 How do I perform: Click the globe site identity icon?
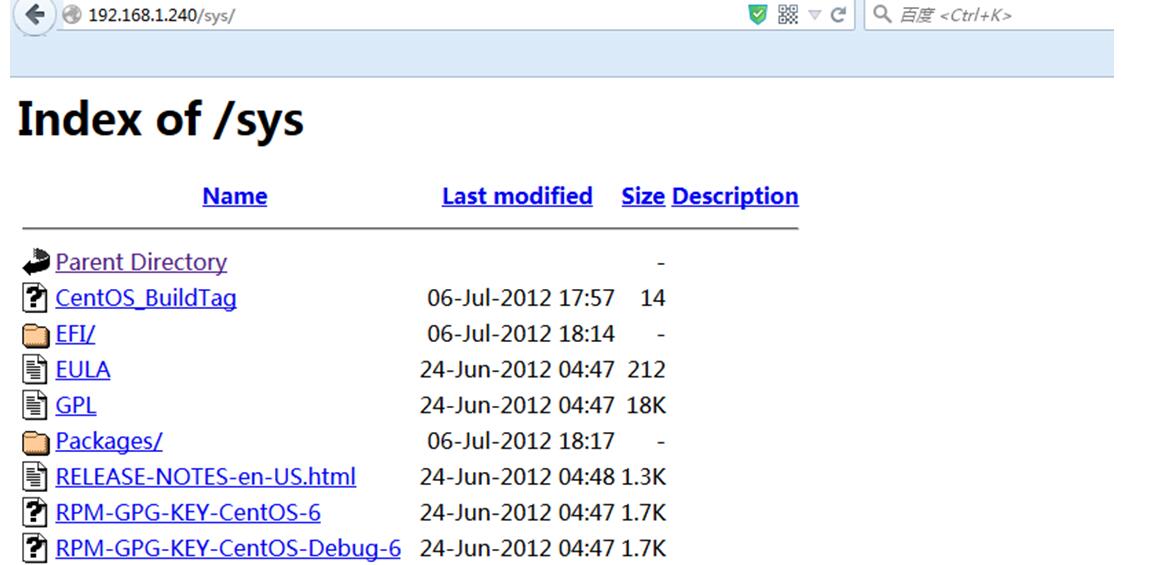point(72,15)
